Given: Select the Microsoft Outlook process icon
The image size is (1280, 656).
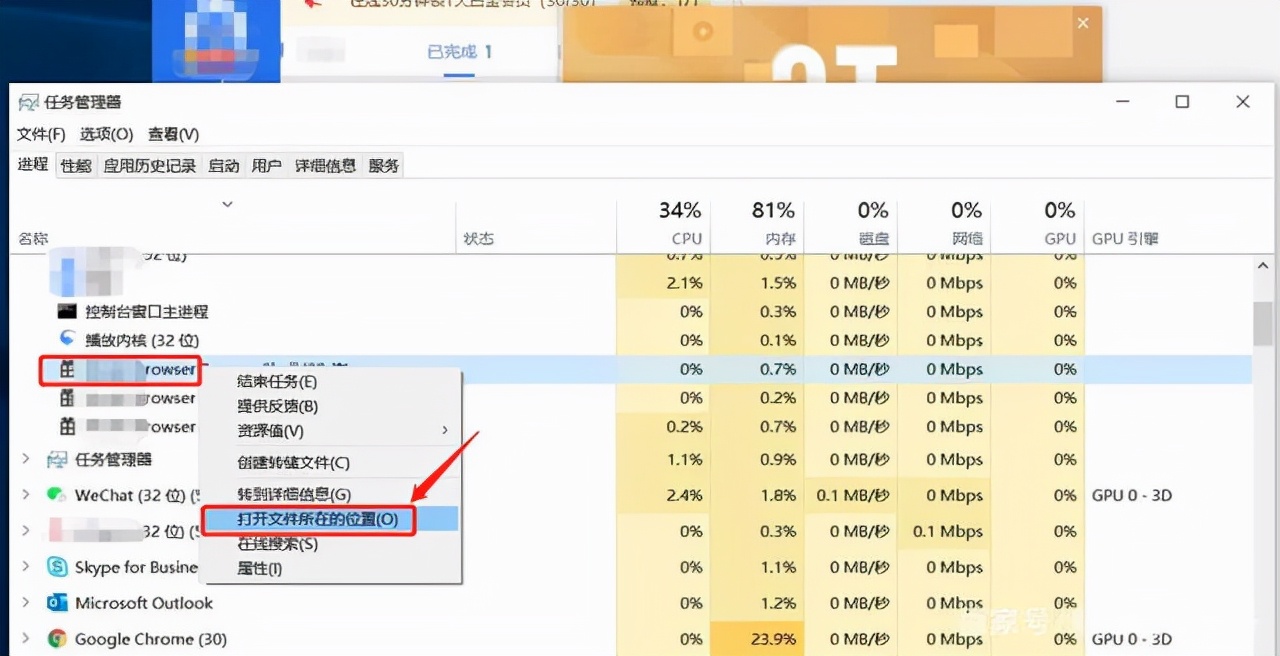Looking at the screenshot, I should point(57,603).
